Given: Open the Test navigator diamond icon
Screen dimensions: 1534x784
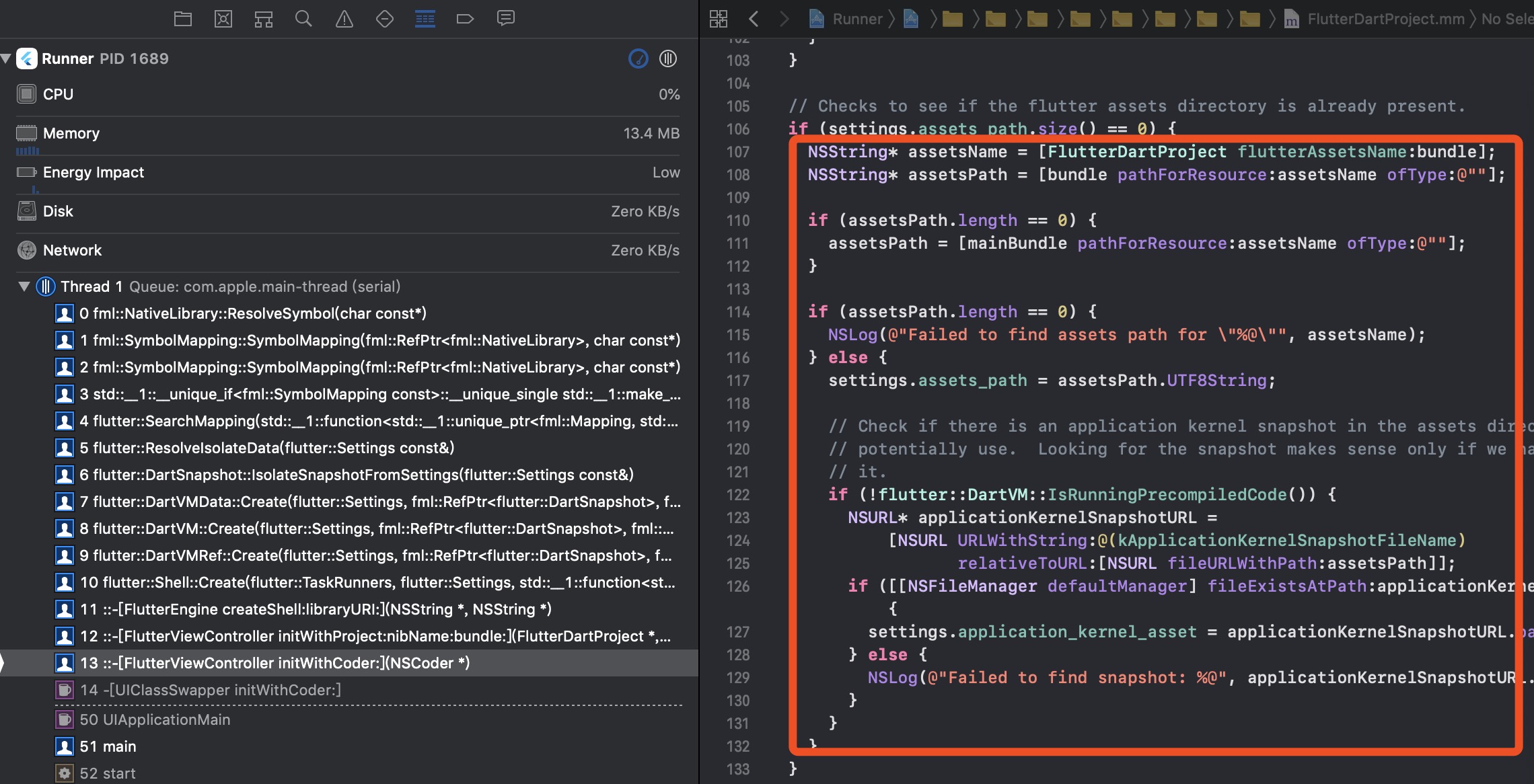Looking at the screenshot, I should pyautogui.click(x=385, y=19).
